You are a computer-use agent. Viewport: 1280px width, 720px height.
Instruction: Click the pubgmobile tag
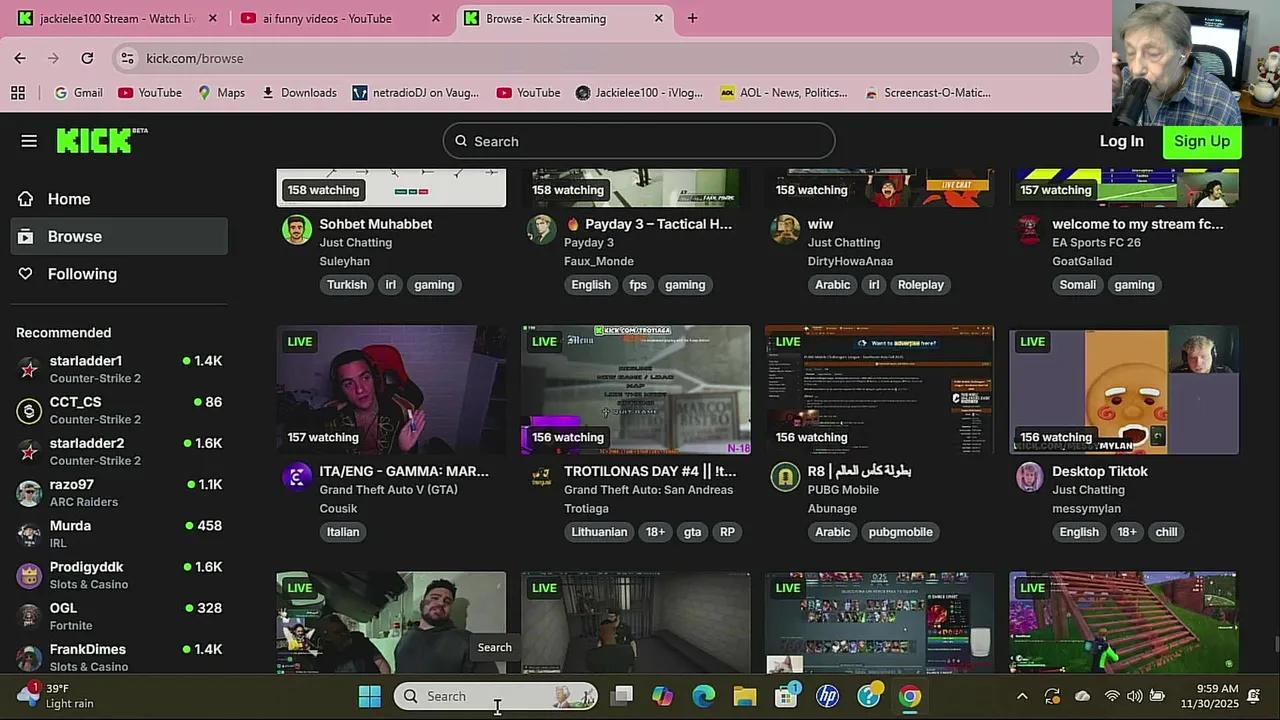900,532
